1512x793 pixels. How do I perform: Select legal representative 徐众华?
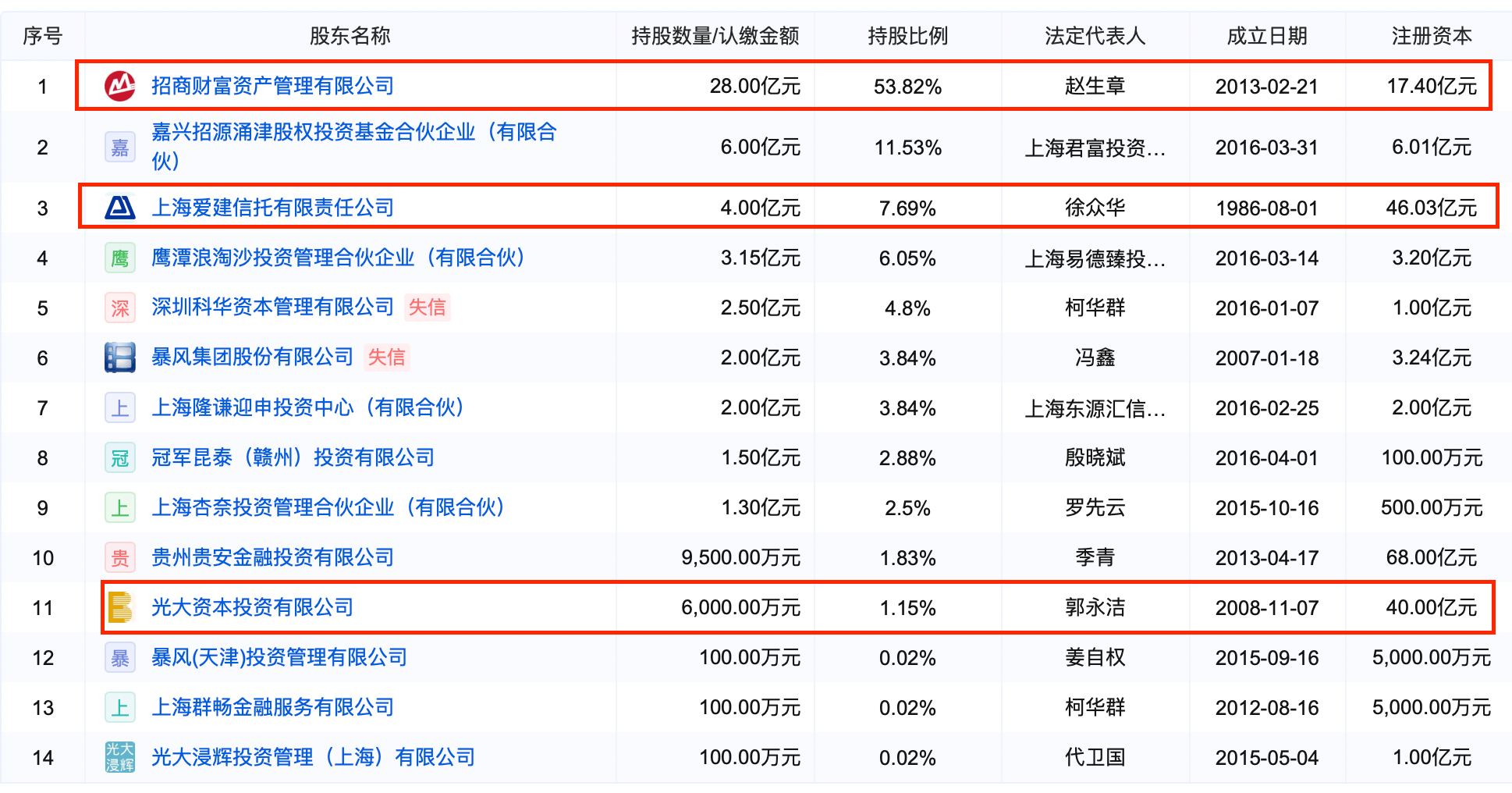[1095, 208]
